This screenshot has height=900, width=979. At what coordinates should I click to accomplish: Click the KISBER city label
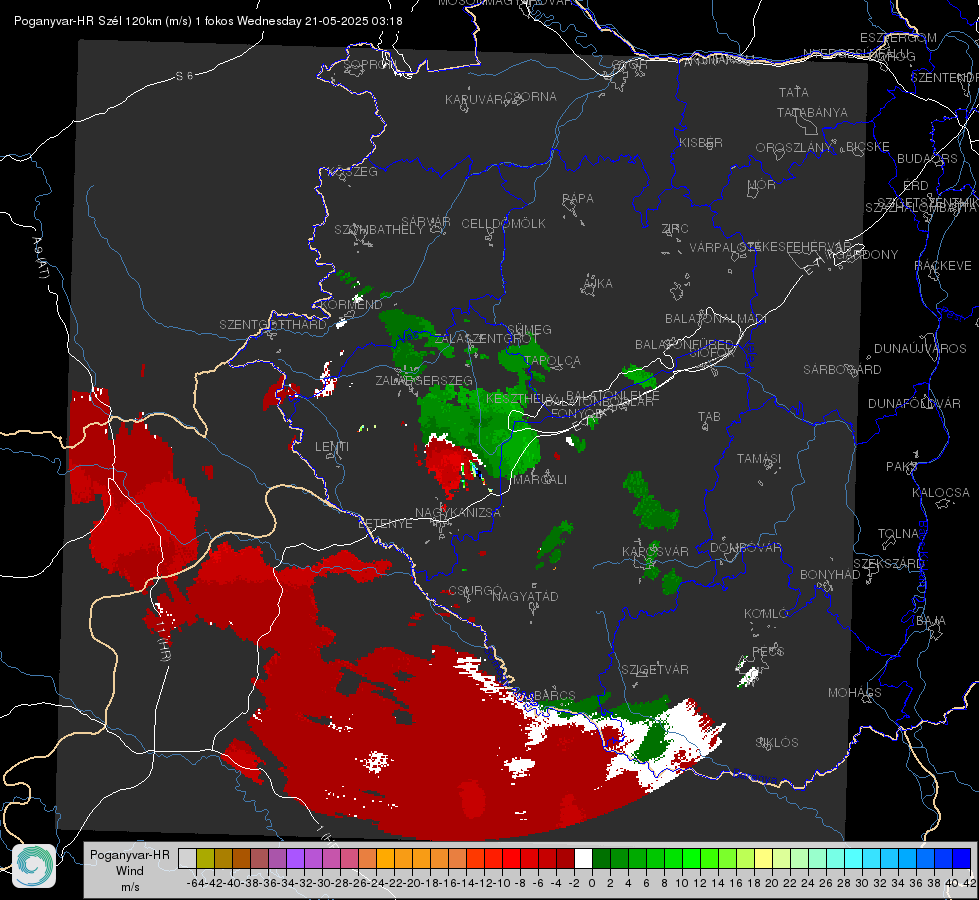(x=701, y=142)
